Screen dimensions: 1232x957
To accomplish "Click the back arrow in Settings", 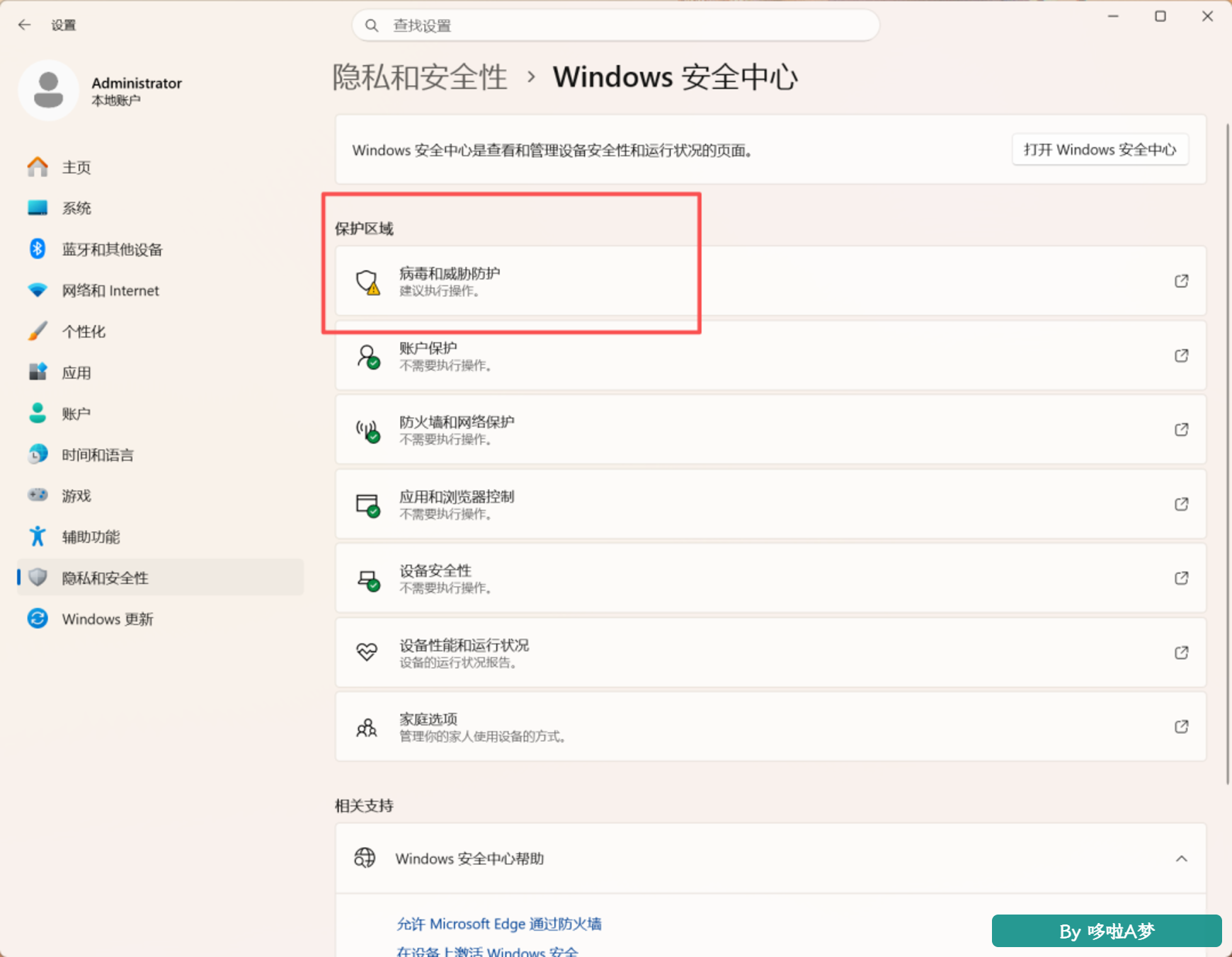I will pos(25,25).
